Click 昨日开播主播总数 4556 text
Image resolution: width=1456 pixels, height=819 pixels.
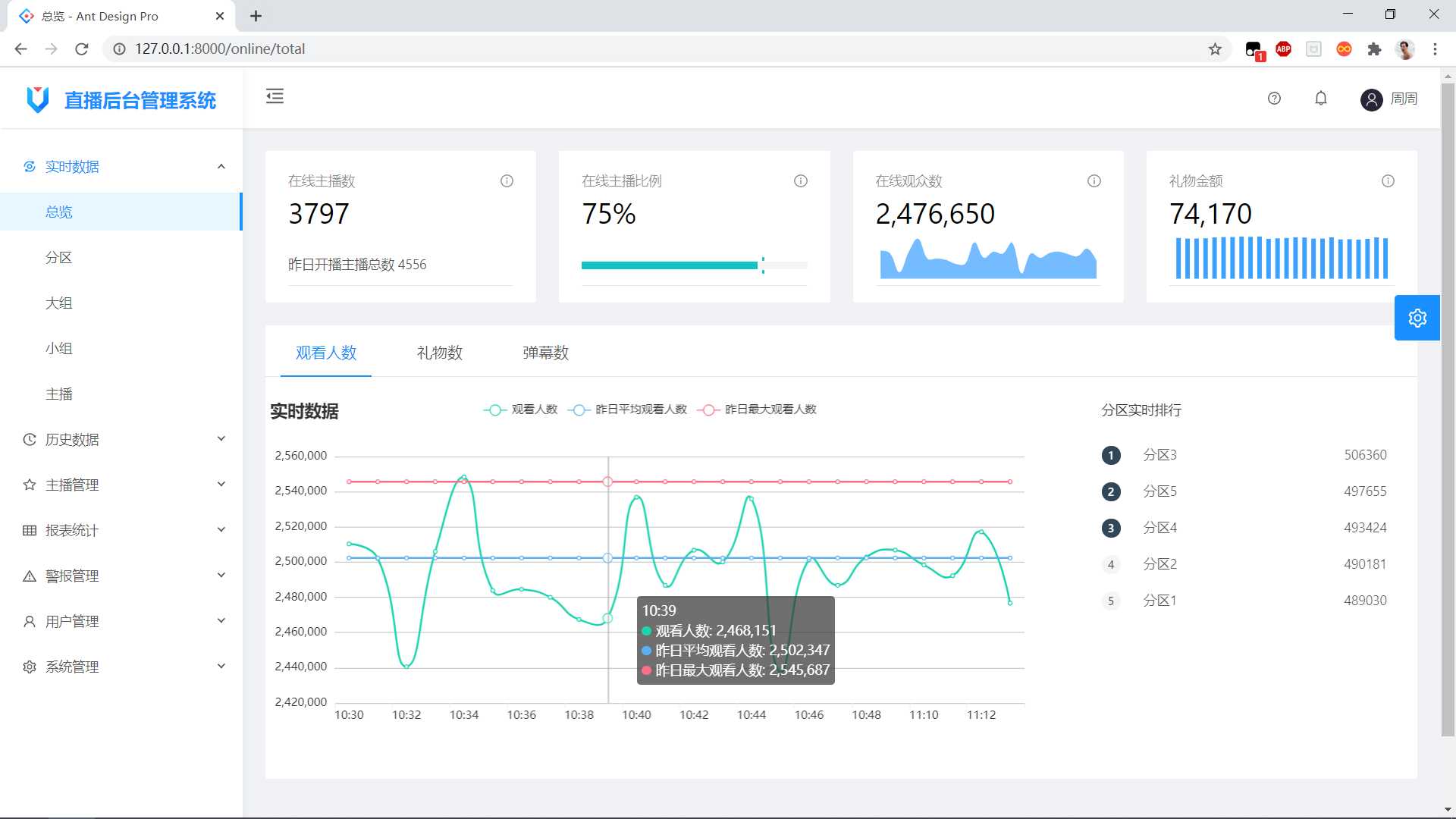coord(357,265)
